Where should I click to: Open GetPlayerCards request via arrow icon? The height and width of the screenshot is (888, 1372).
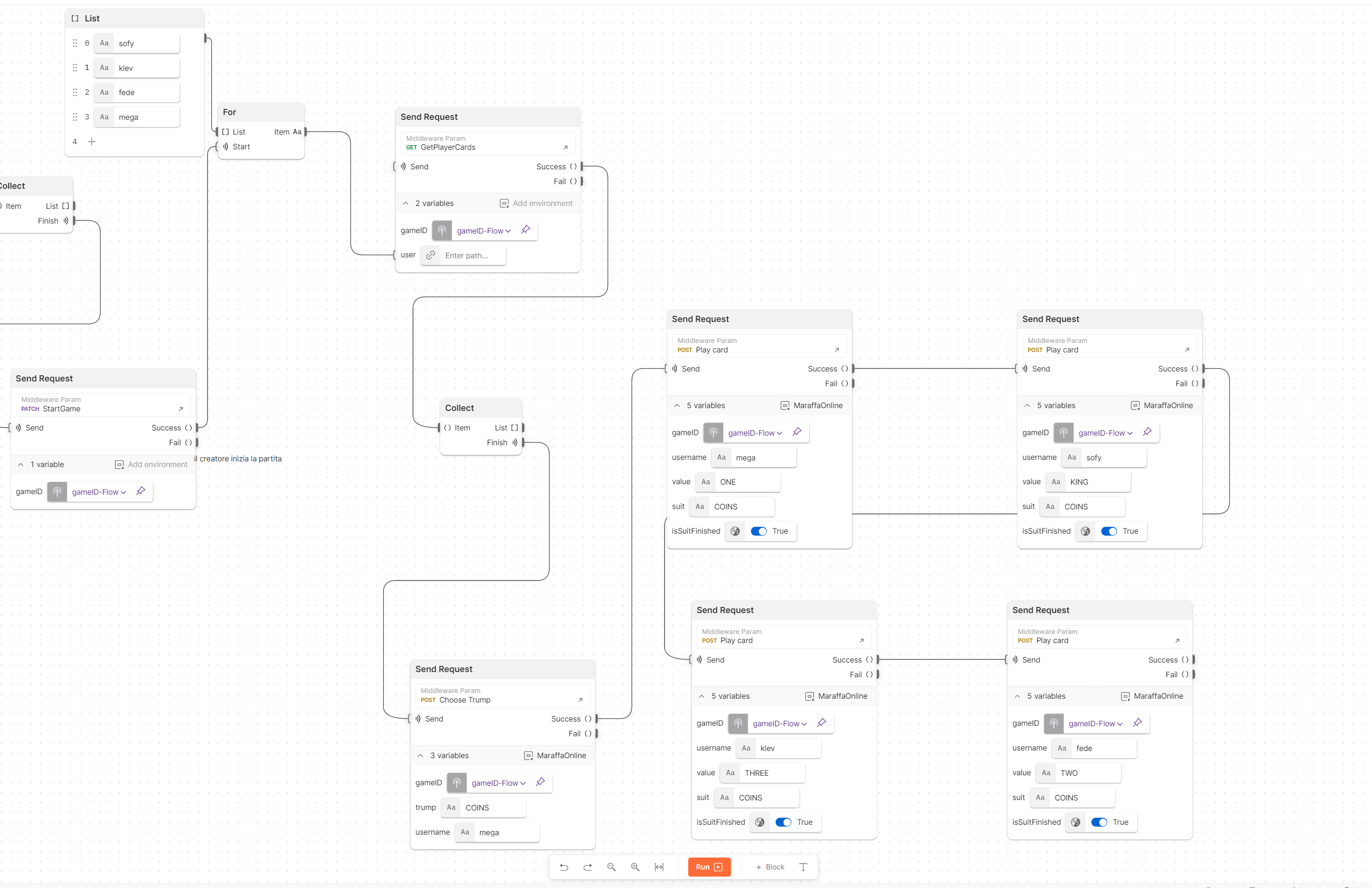pyautogui.click(x=565, y=147)
